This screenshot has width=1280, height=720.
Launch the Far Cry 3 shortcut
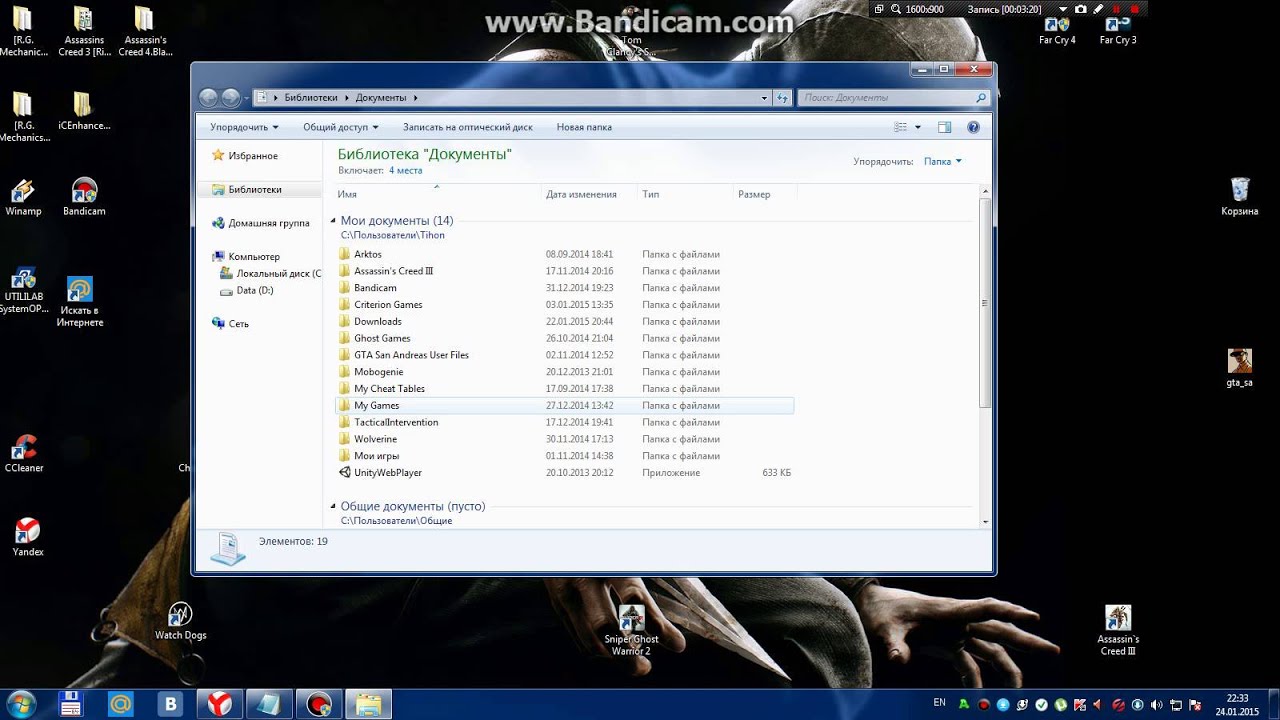(x=1118, y=30)
